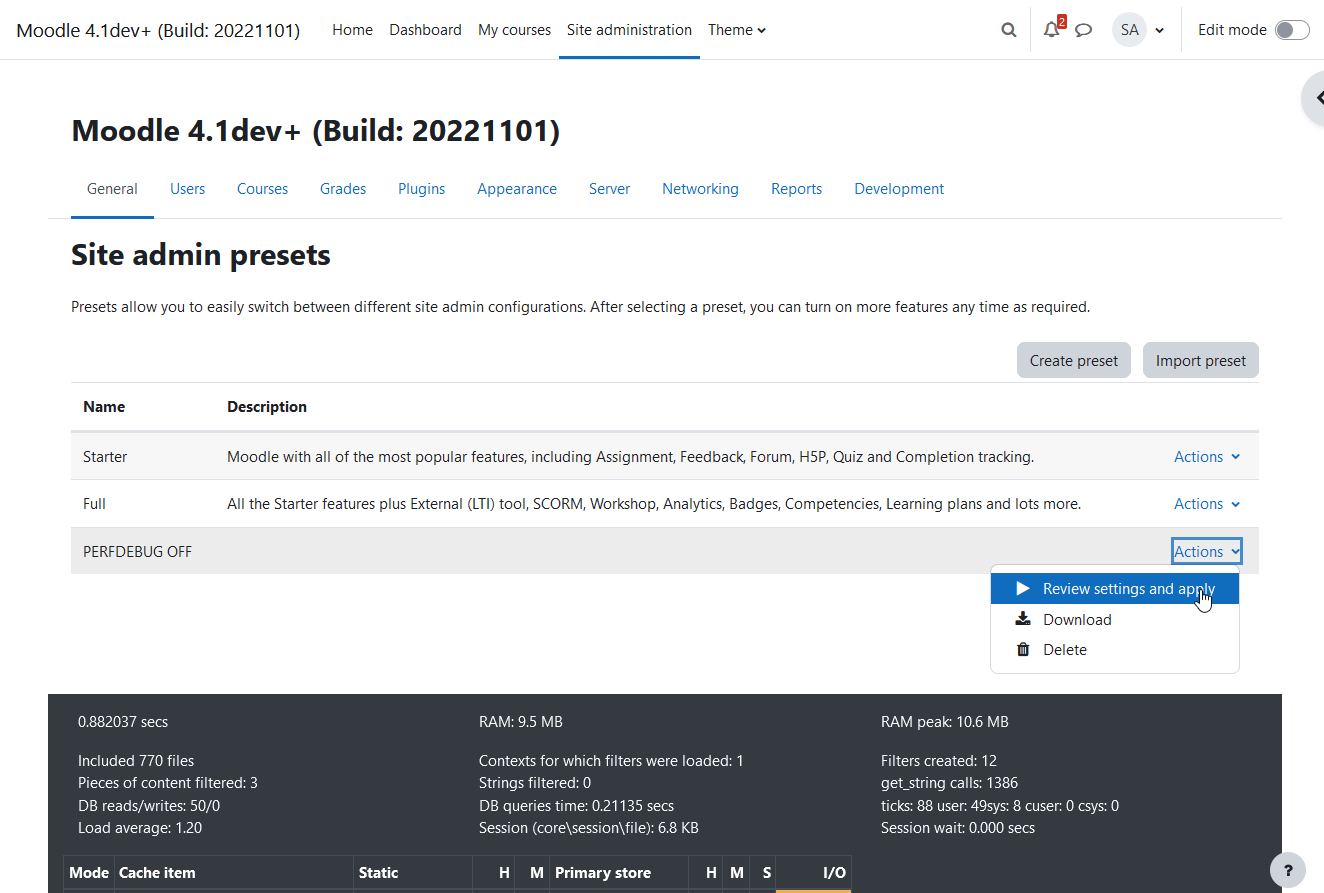Switch to the Courses tab
Image resolution: width=1324 pixels, height=893 pixels.
[262, 188]
